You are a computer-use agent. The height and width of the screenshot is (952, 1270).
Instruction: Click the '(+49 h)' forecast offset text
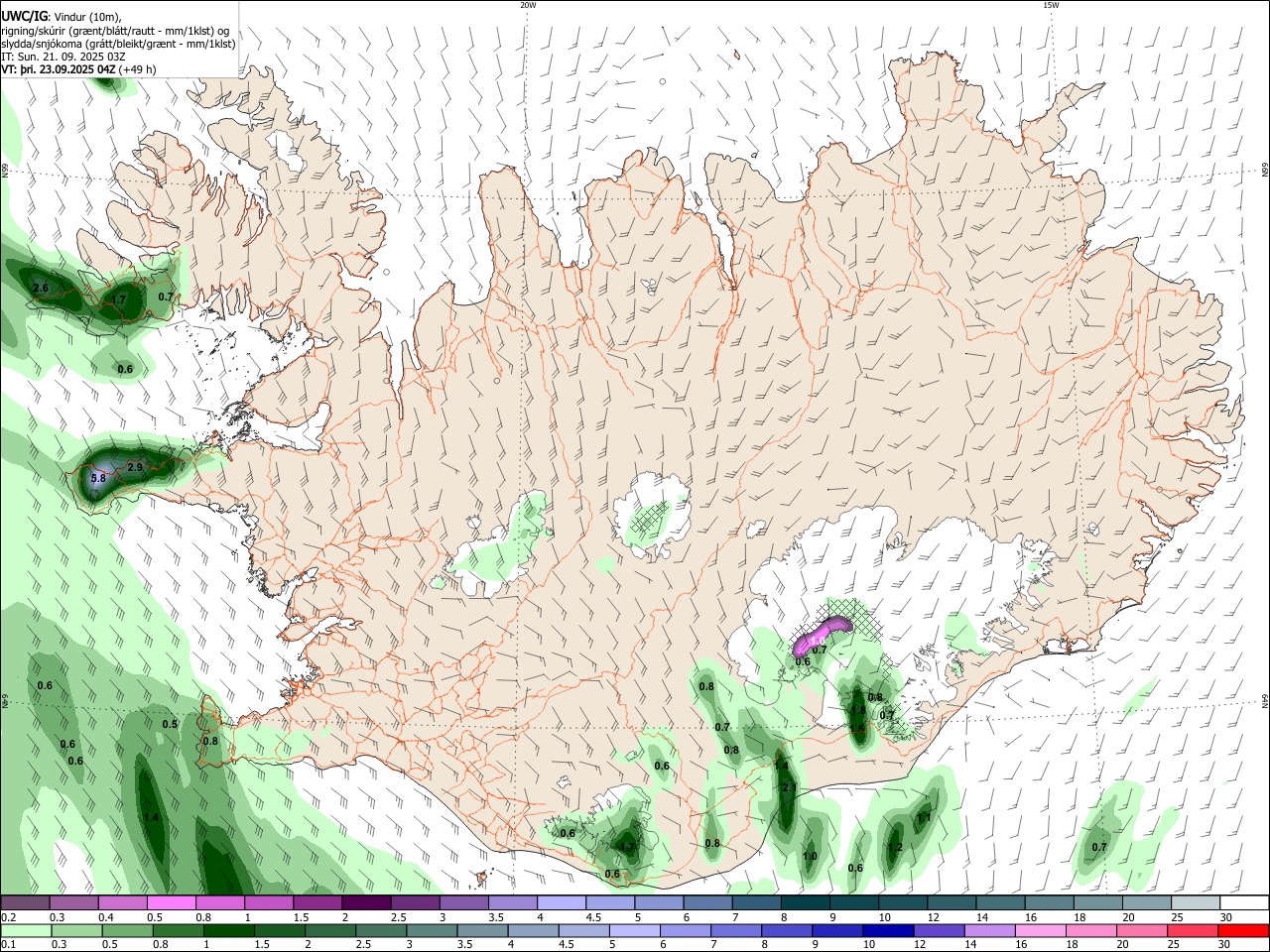(x=137, y=69)
